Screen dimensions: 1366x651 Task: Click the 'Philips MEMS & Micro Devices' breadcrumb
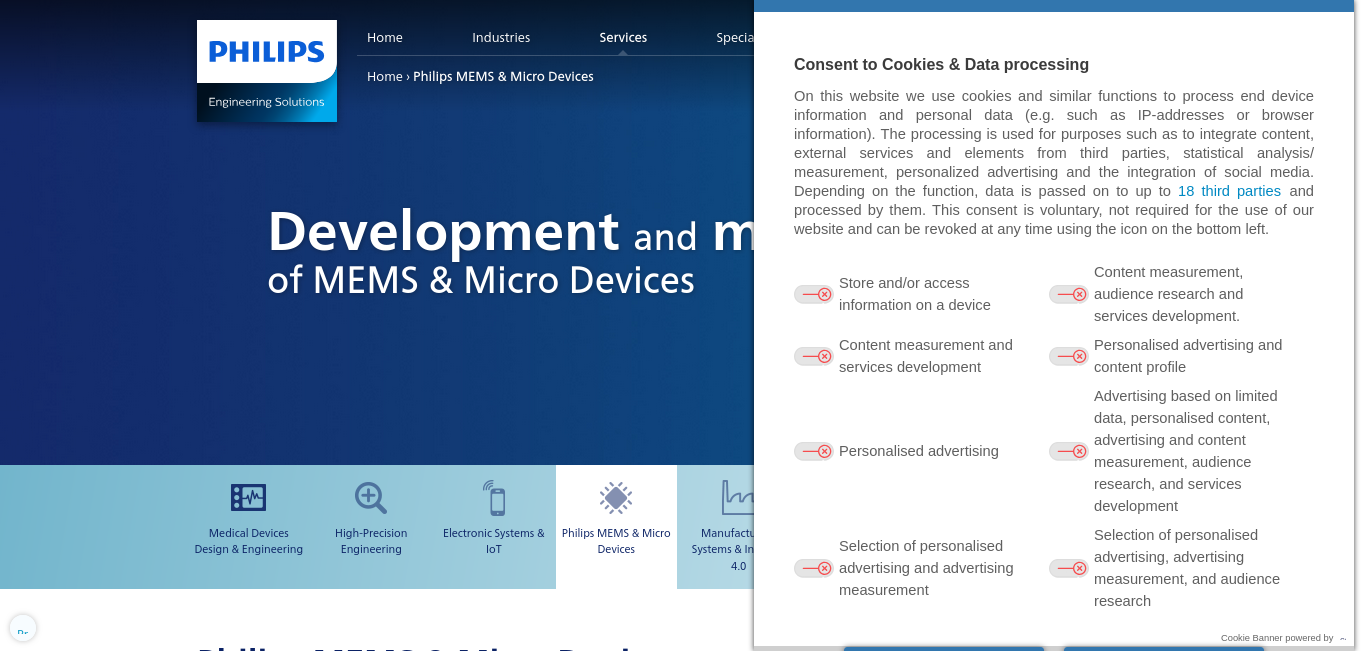tap(503, 76)
